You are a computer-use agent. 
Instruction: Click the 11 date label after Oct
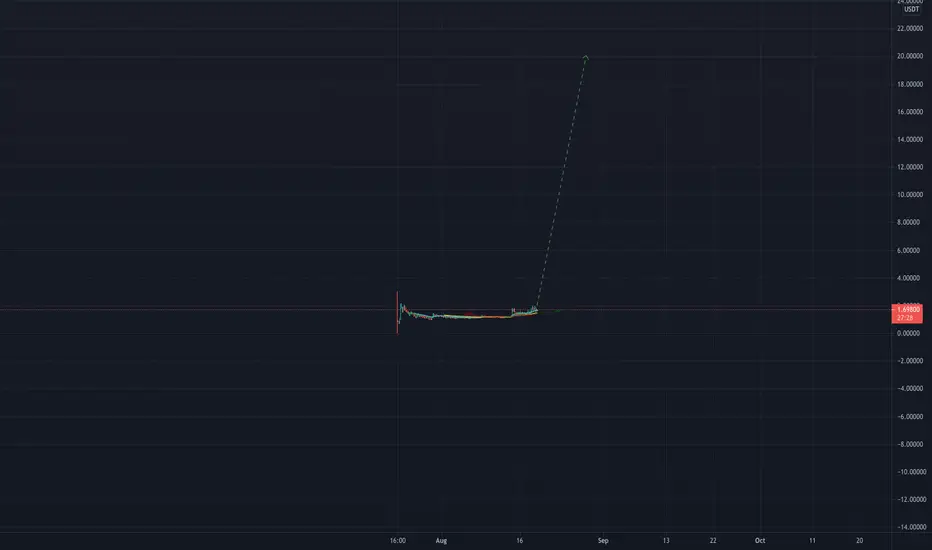point(812,540)
